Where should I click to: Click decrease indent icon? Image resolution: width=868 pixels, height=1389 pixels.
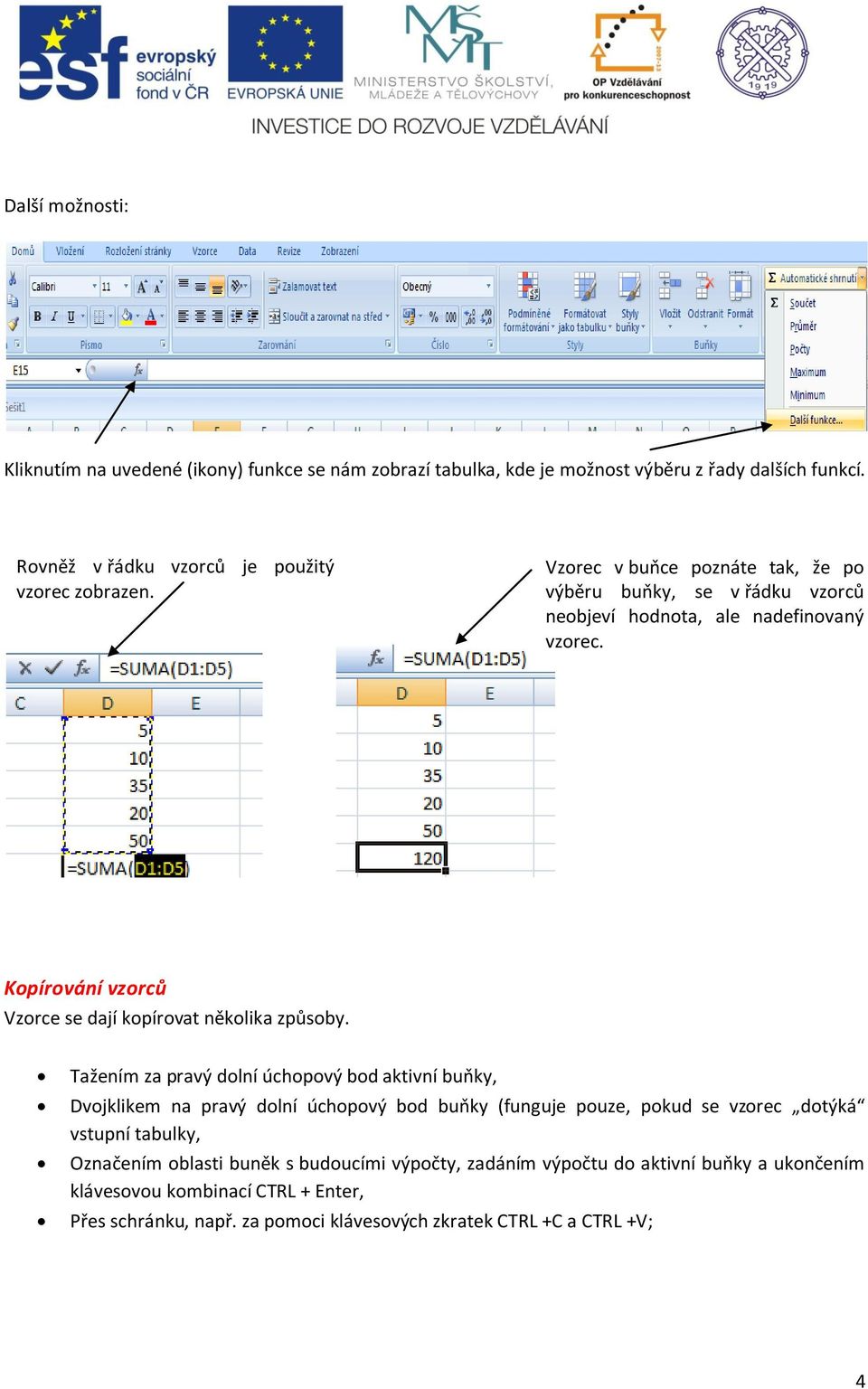tap(236, 317)
